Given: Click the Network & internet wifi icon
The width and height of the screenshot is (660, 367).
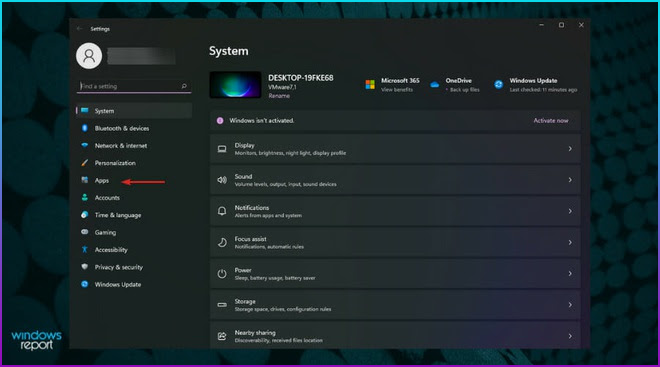Looking at the screenshot, I should [x=85, y=145].
